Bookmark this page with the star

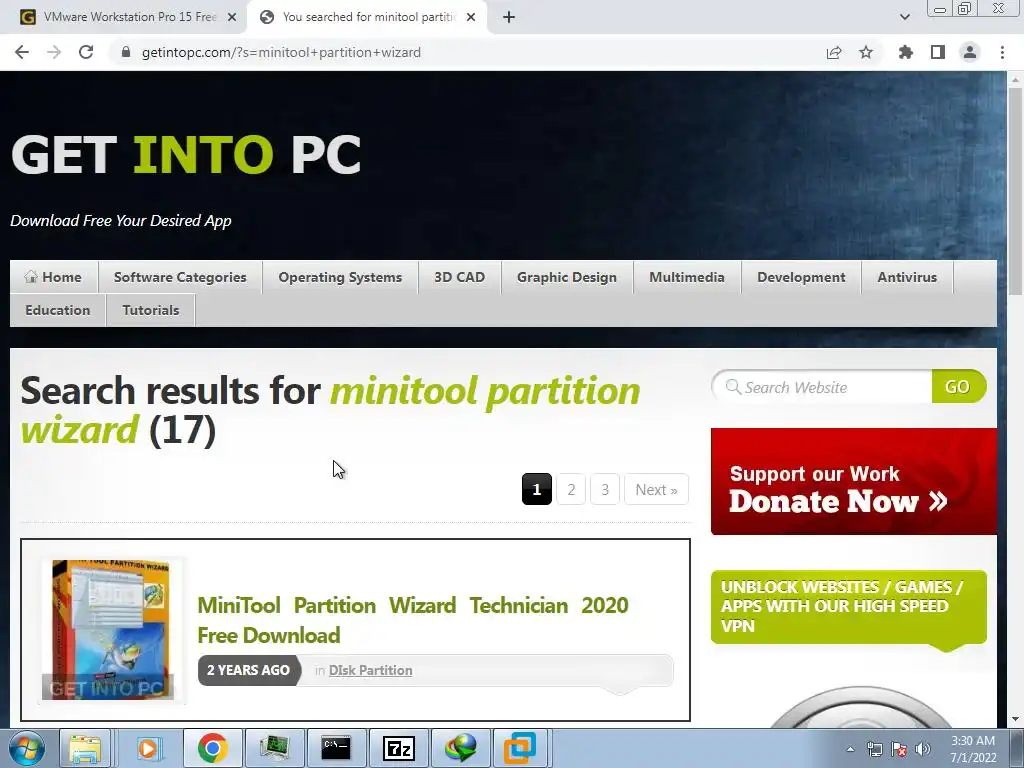pyautogui.click(x=866, y=52)
